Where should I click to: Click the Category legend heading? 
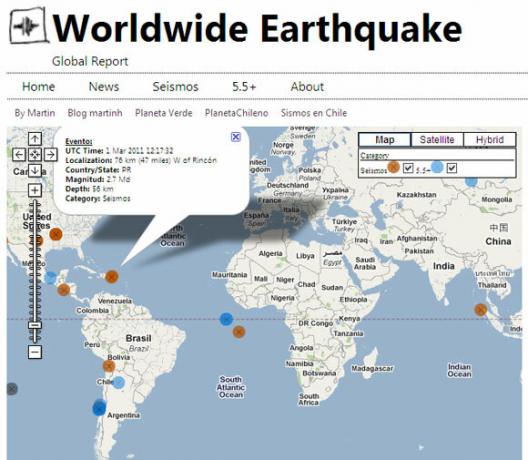[x=374, y=155]
